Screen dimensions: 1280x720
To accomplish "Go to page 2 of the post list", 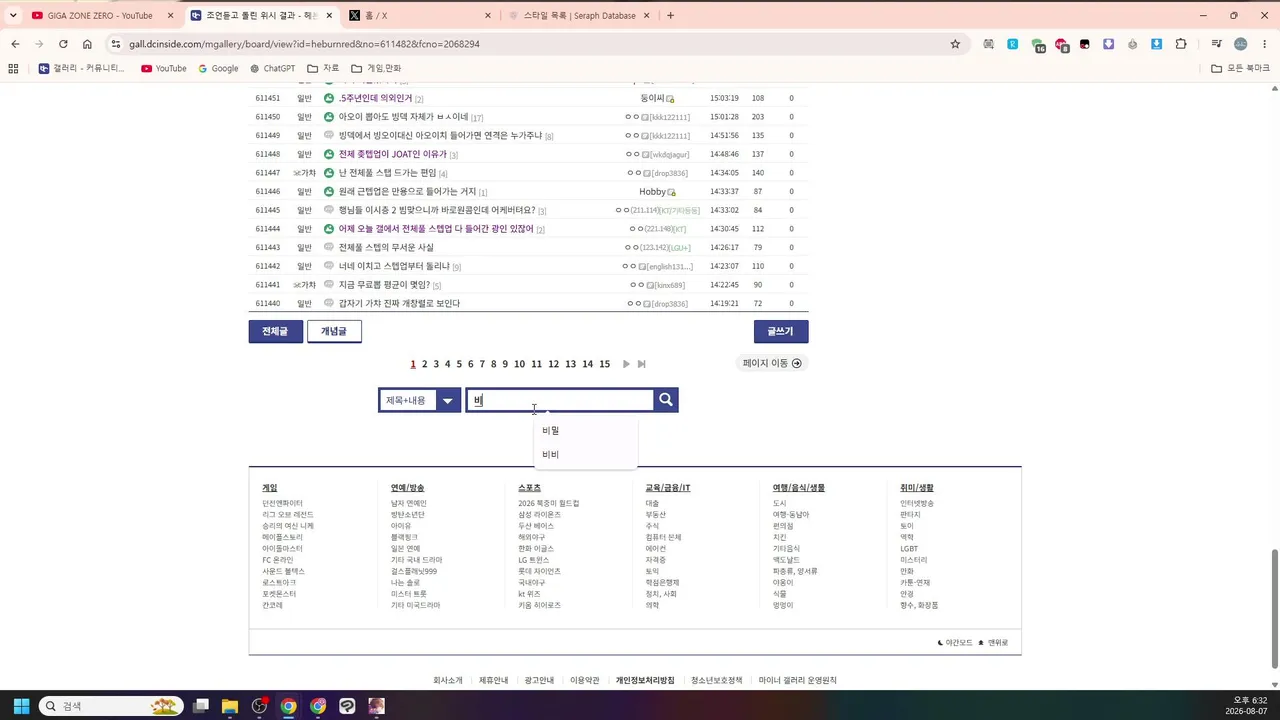I will (x=424, y=364).
